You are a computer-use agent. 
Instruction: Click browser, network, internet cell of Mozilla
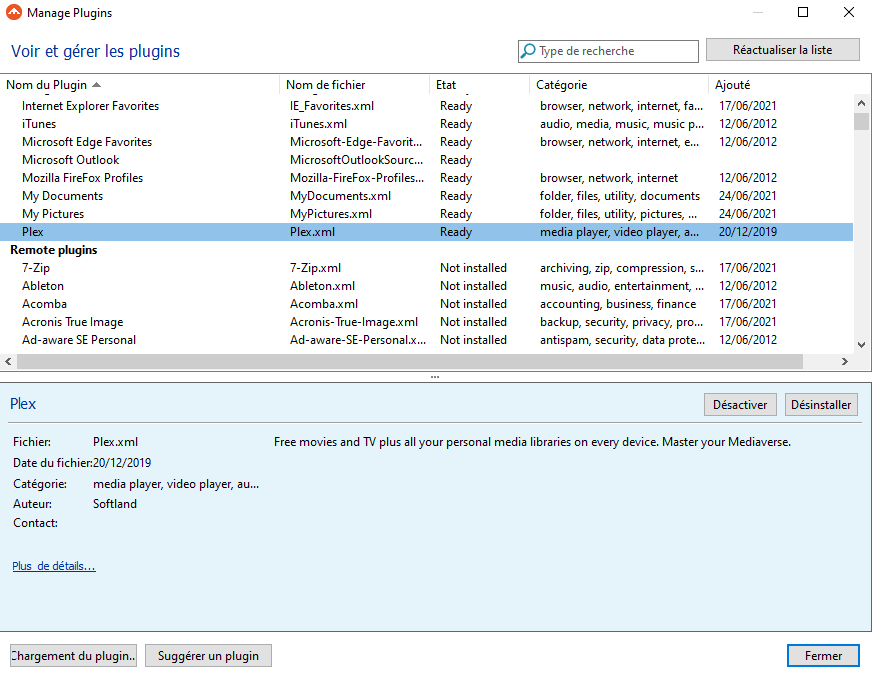click(609, 178)
